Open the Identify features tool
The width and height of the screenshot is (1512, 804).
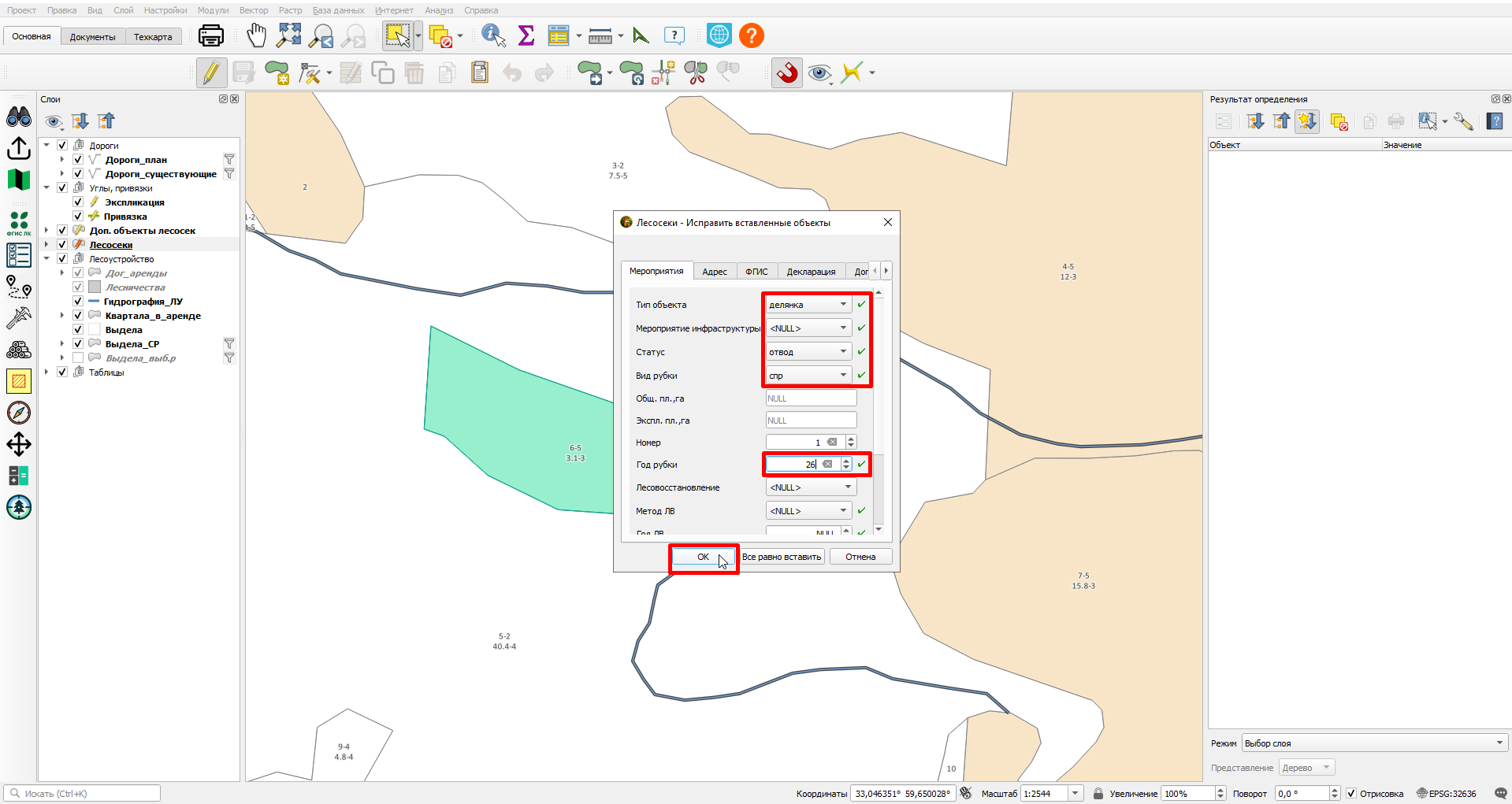click(493, 35)
